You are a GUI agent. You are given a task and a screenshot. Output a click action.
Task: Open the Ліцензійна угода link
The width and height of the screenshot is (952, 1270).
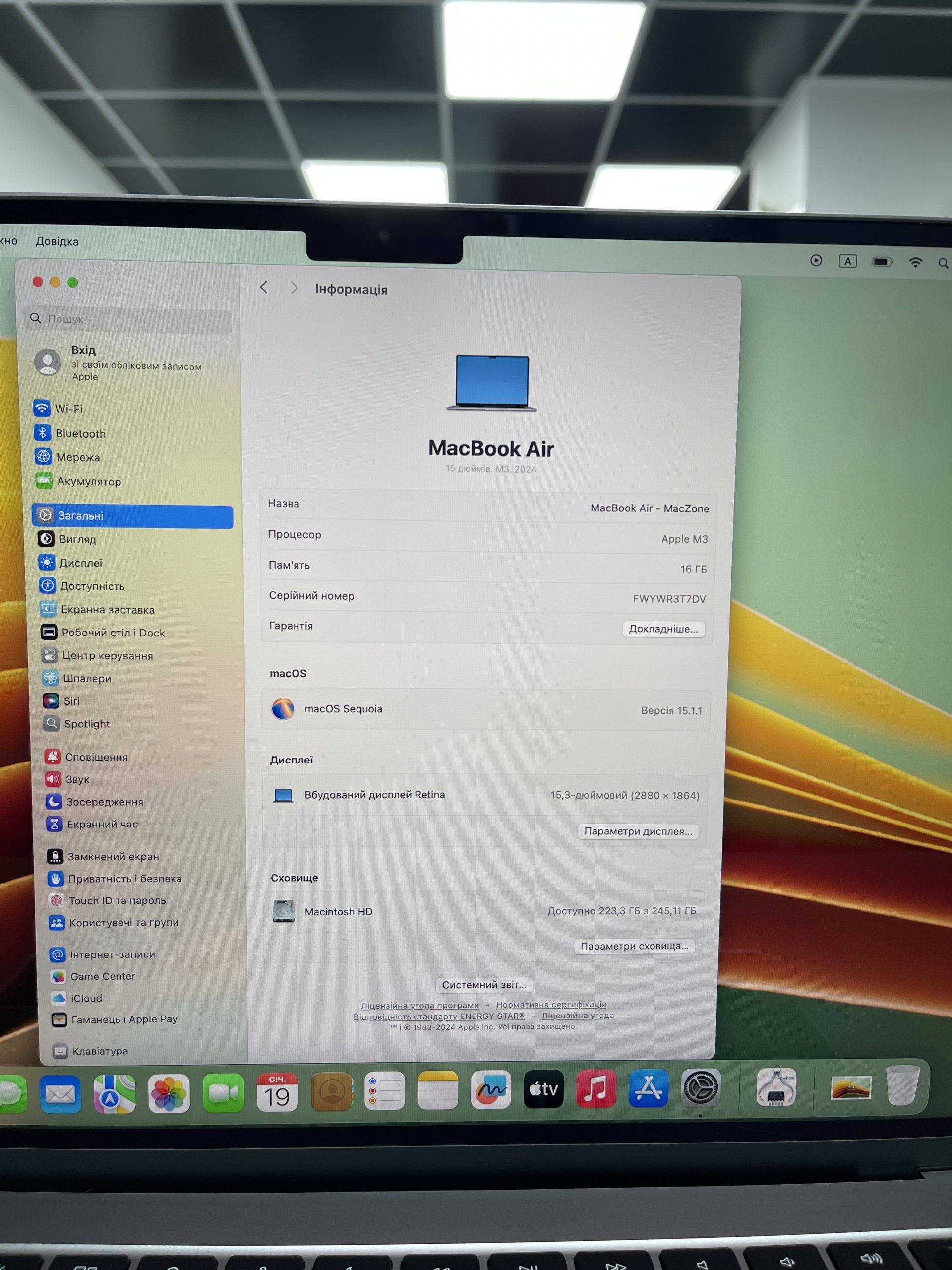pyautogui.click(x=578, y=1015)
